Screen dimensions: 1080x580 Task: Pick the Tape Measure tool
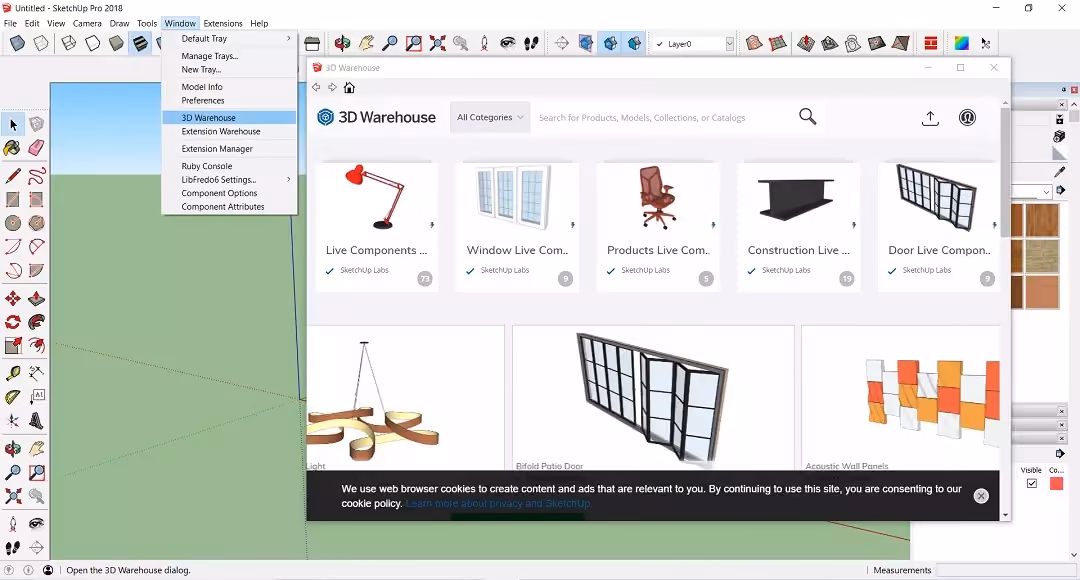click(13, 373)
